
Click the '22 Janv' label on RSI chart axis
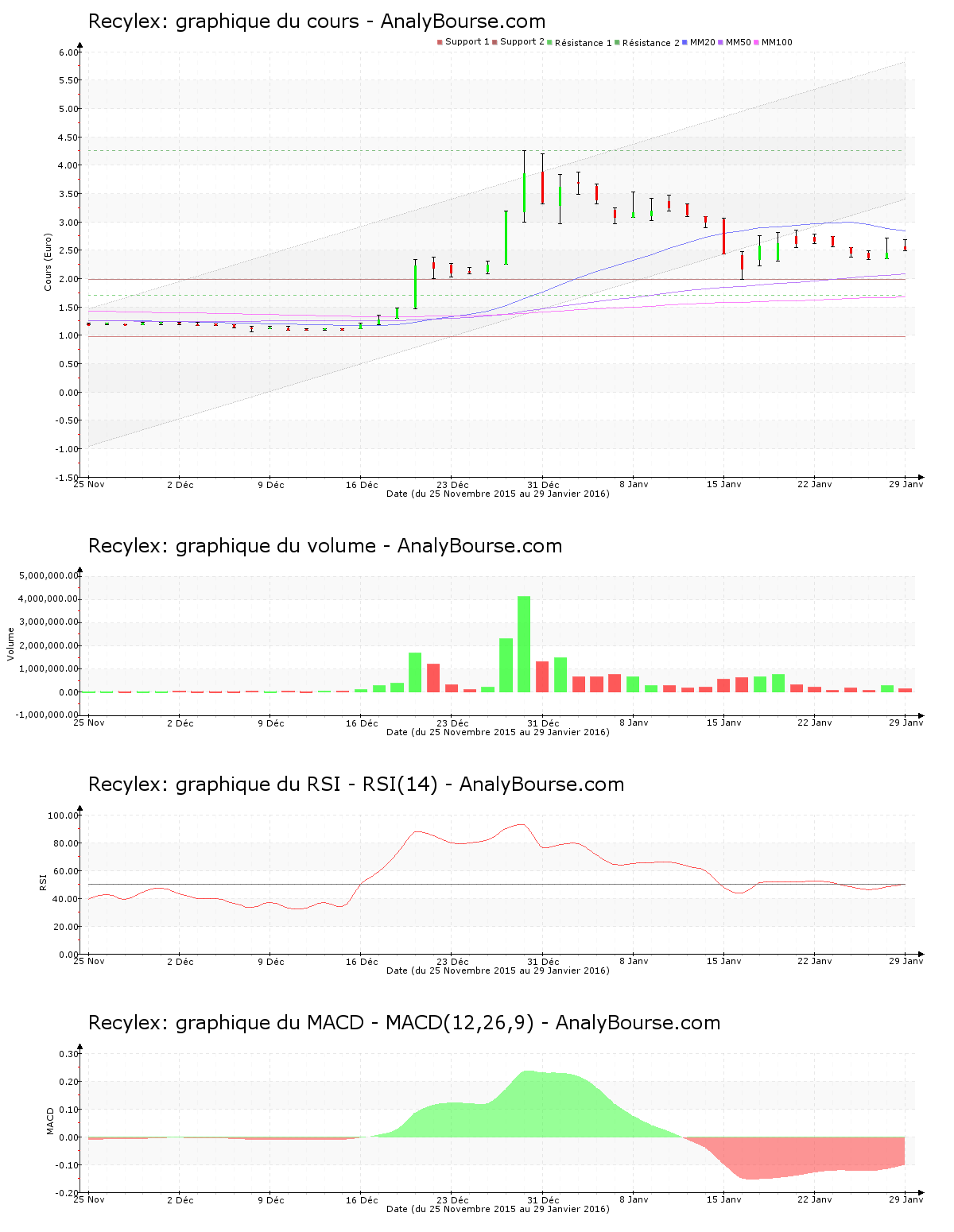click(x=815, y=961)
